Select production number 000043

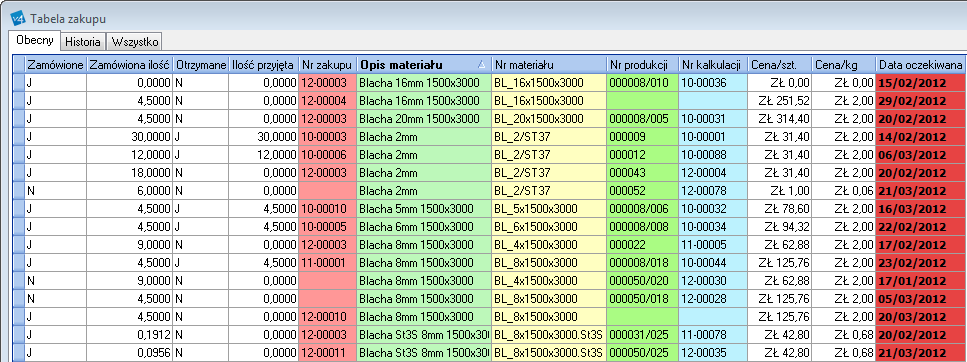click(x=643, y=172)
